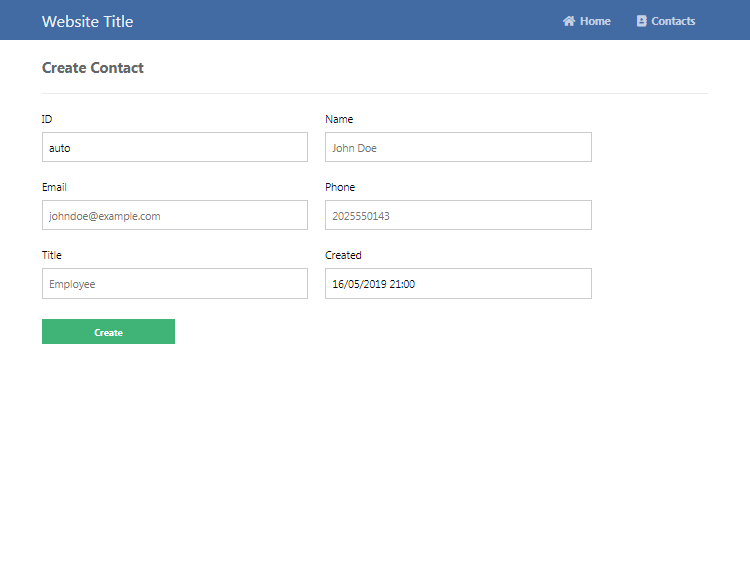This screenshot has height=585, width=750.
Task: Click the Created field label
Action: [x=343, y=255]
